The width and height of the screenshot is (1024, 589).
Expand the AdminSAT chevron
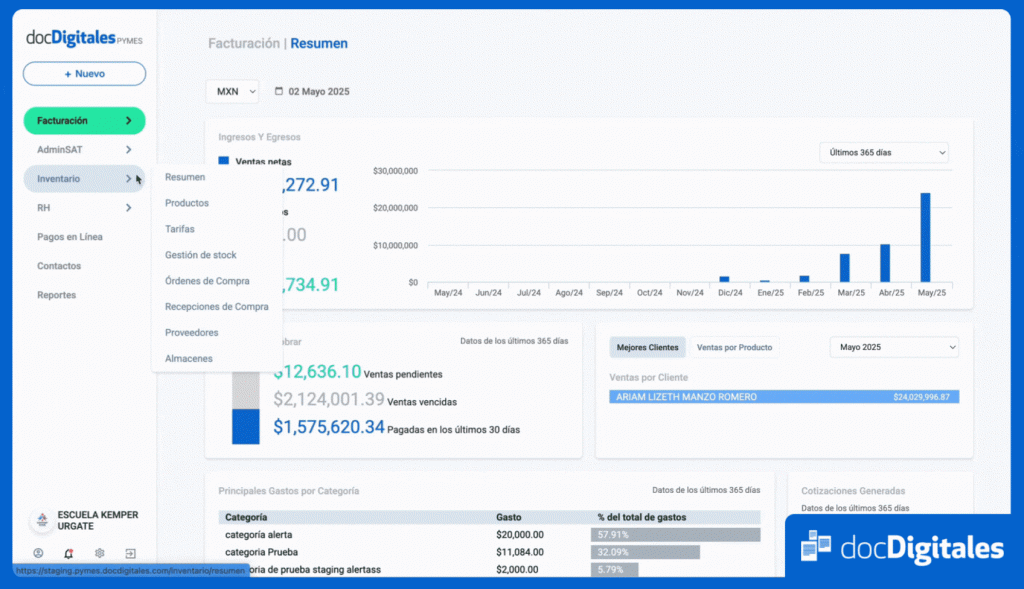(129, 150)
